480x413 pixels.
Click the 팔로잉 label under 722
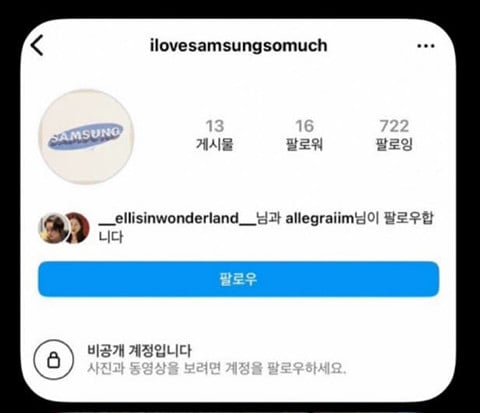[x=394, y=144]
